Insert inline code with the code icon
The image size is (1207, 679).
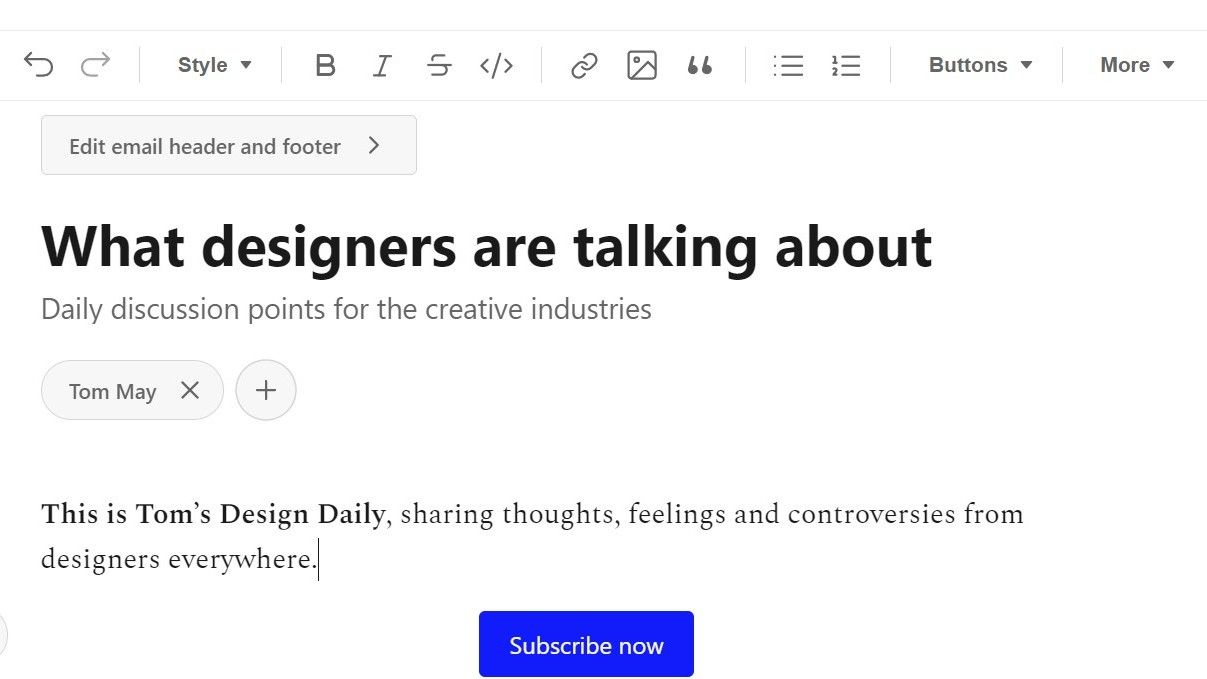[x=497, y=66]
